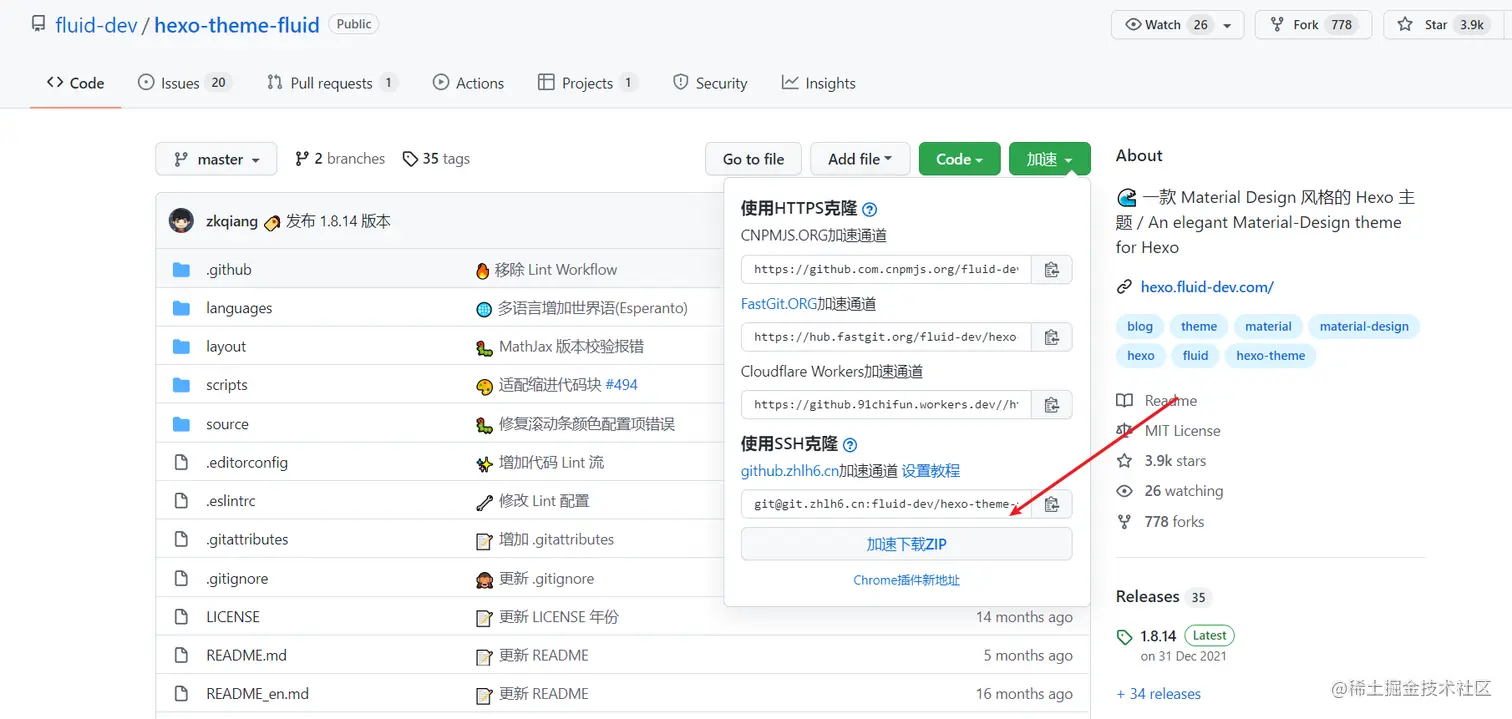The width and height of the screenshot is (1512, 719).
Task: Click zkqiang's avatar image
Action: tap(181, 221)
